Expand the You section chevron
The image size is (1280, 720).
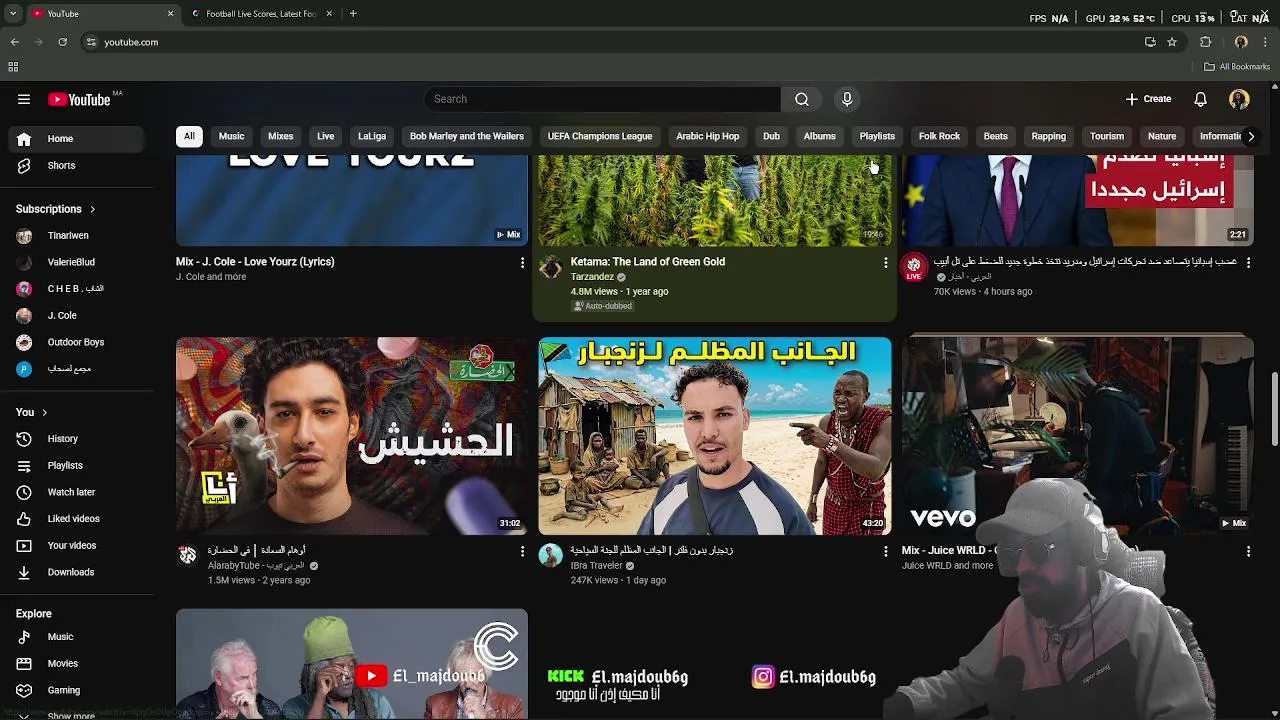pos(44,412)
